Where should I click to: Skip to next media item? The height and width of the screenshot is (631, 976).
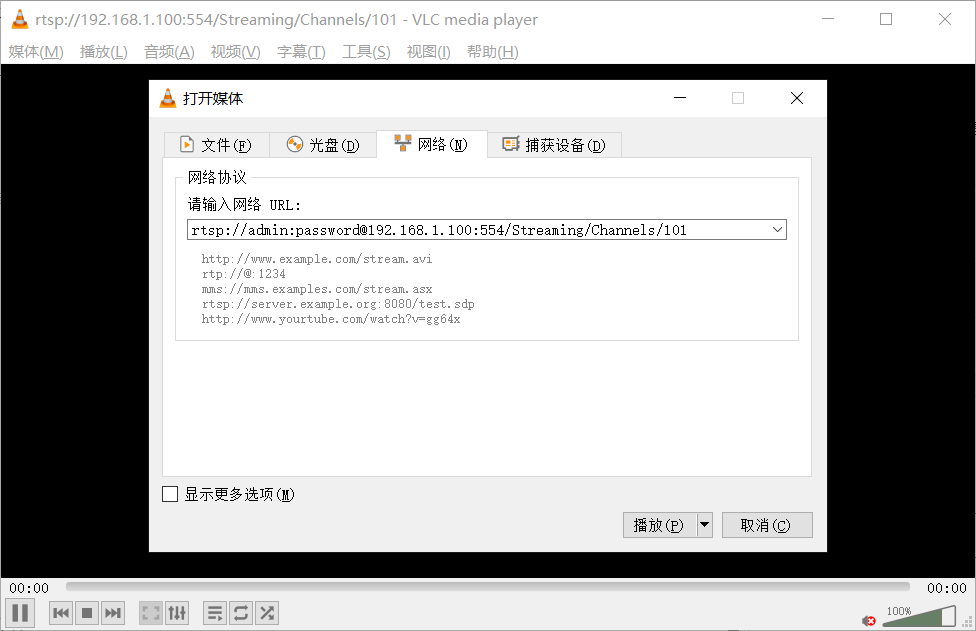pos(113,614)
